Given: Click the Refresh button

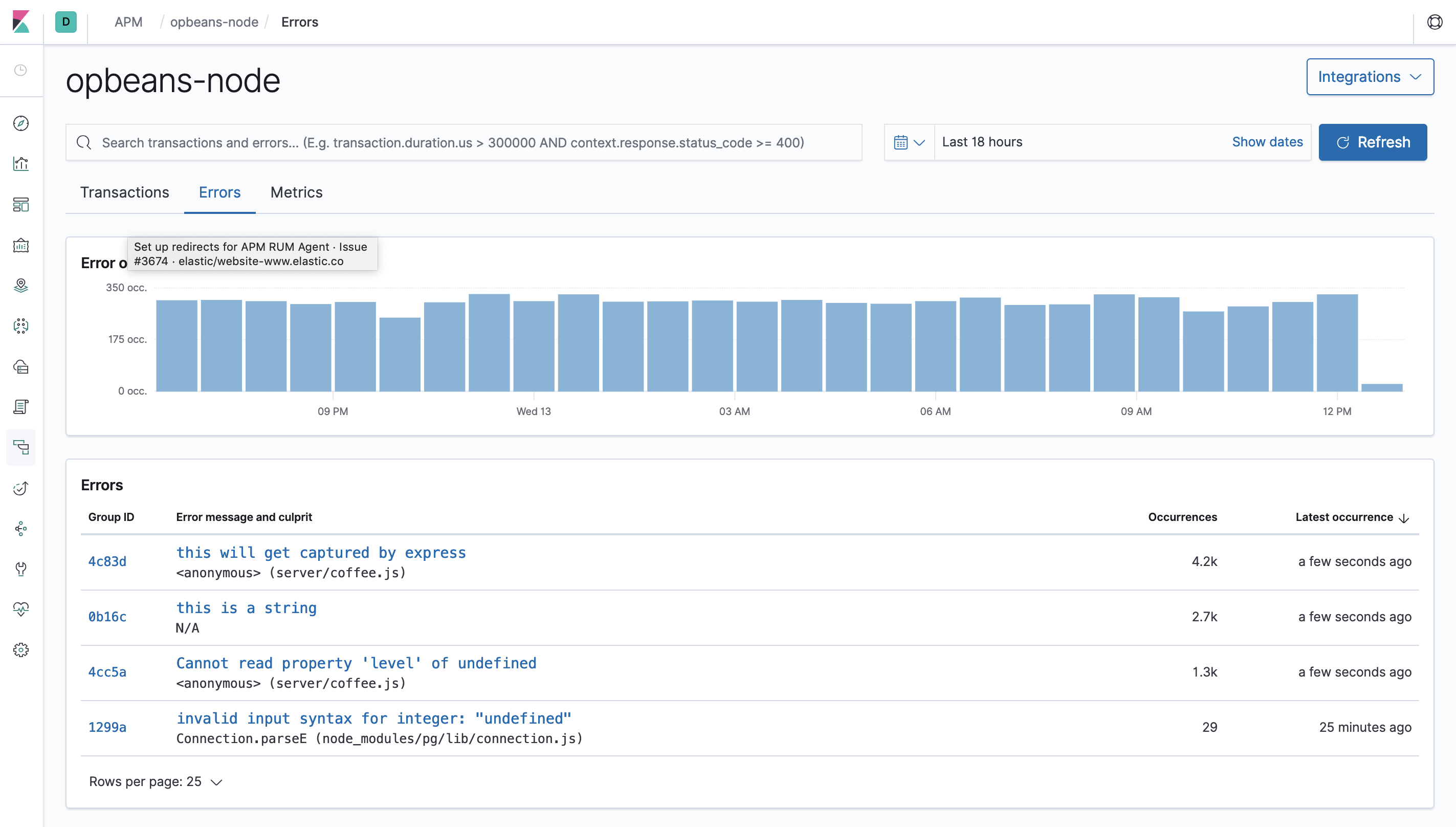Looking at the screenshot, I should point(1373,142).
